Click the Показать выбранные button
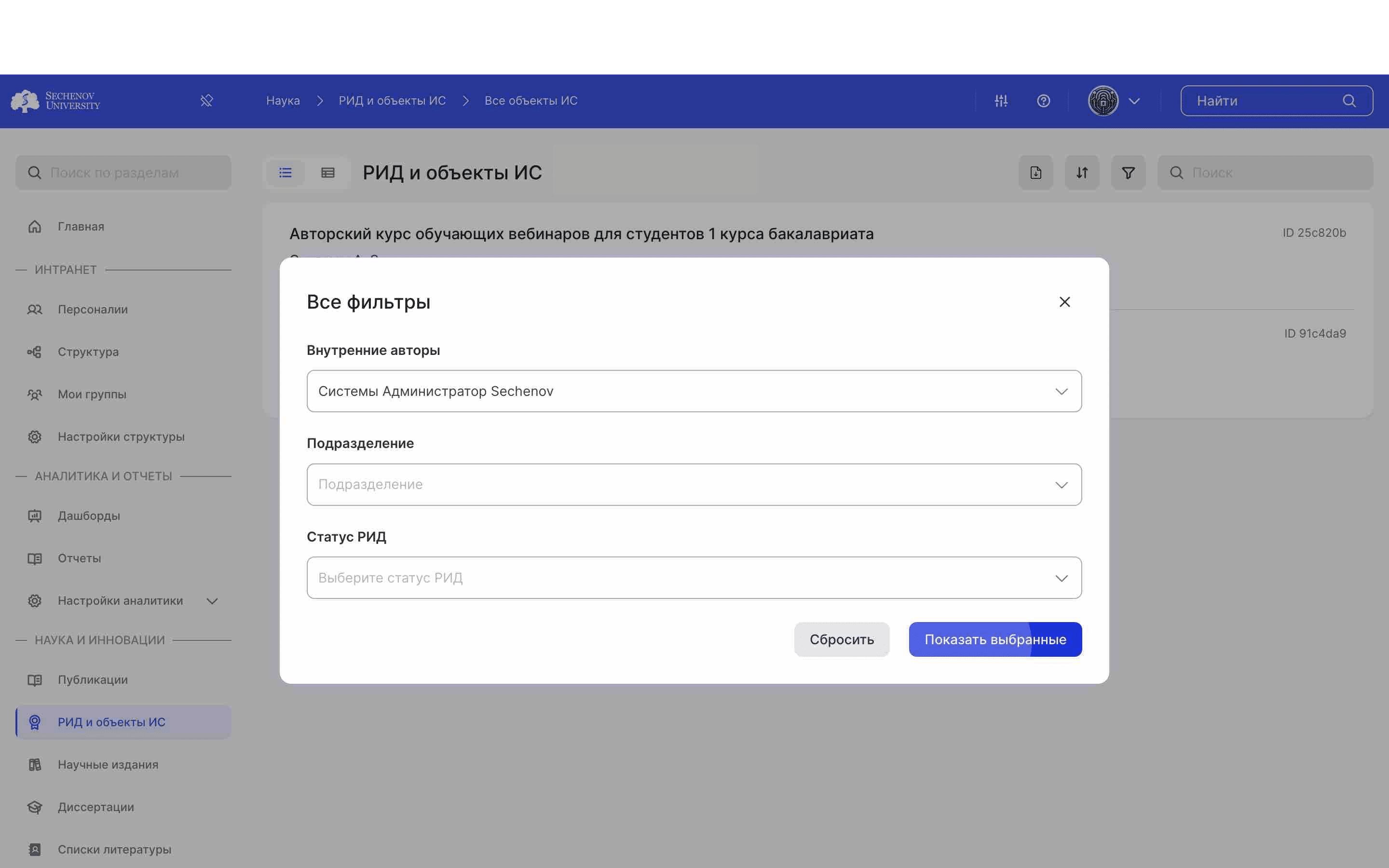Image resolution: width=1389 pixels, height=868 pixels. [995, 639]
